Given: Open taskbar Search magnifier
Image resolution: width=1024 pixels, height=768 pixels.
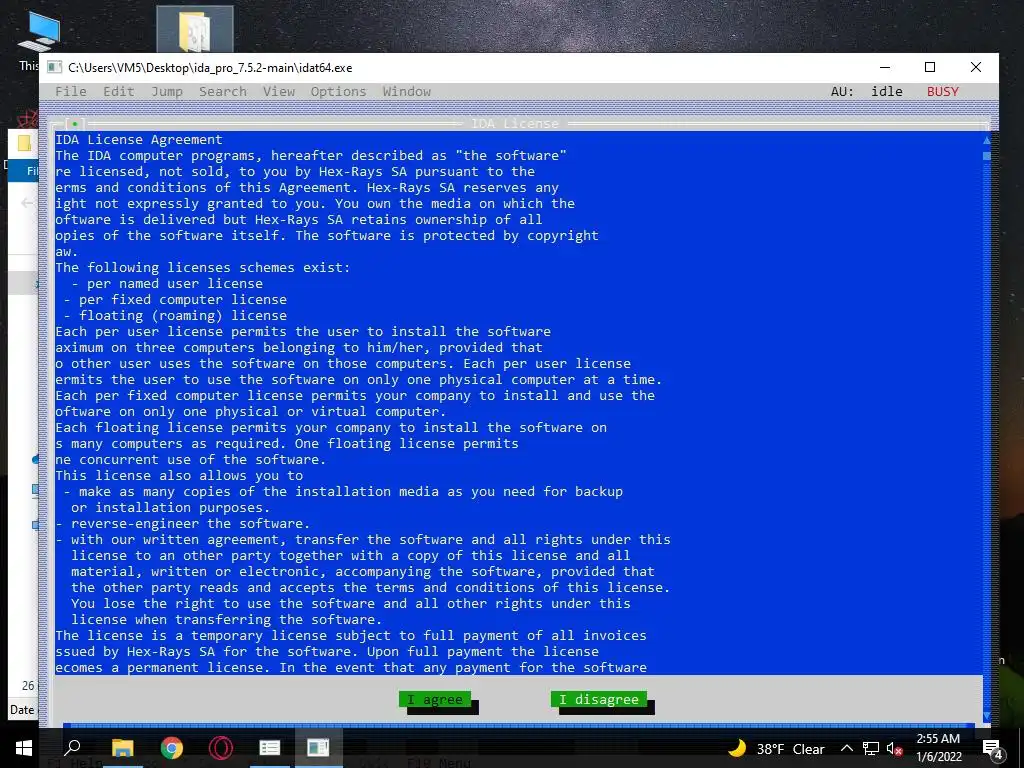Looking at the screenshot, I should 72,748.
